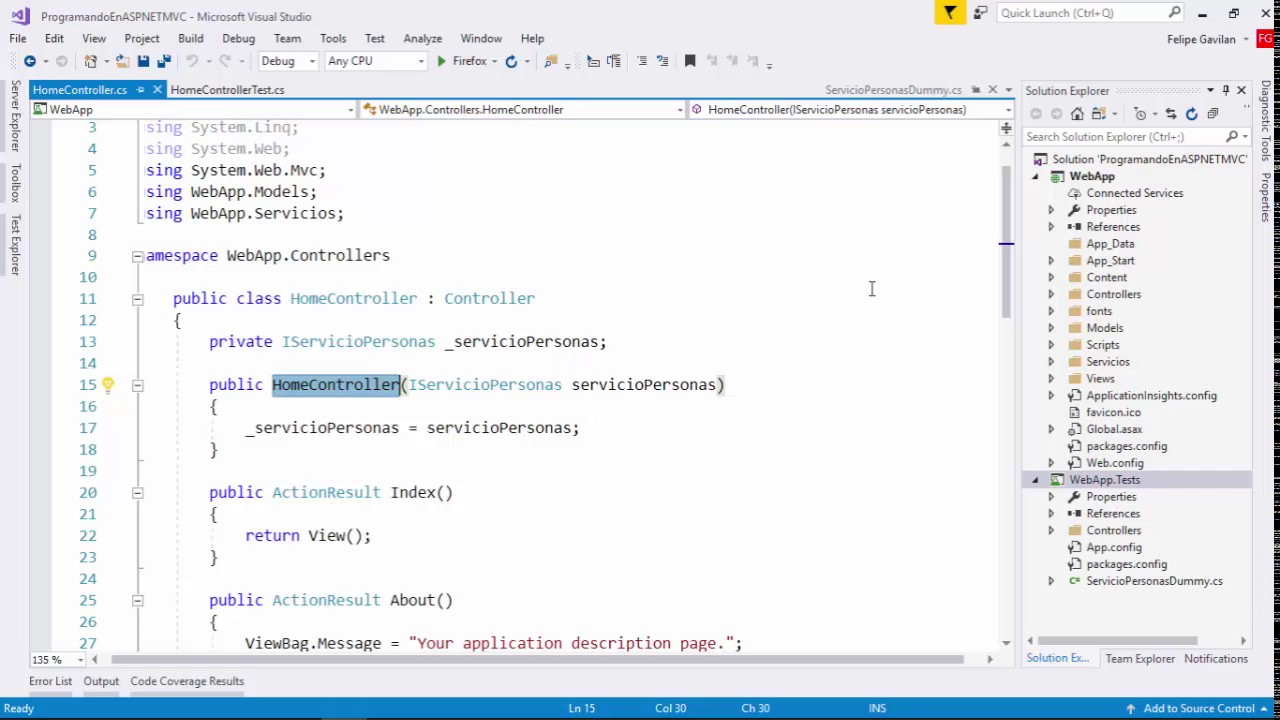This screenshot has height=720, width=1280.
Task: Collapse the WebApp.Tests project node
Action: click(x=1035, y=480)
